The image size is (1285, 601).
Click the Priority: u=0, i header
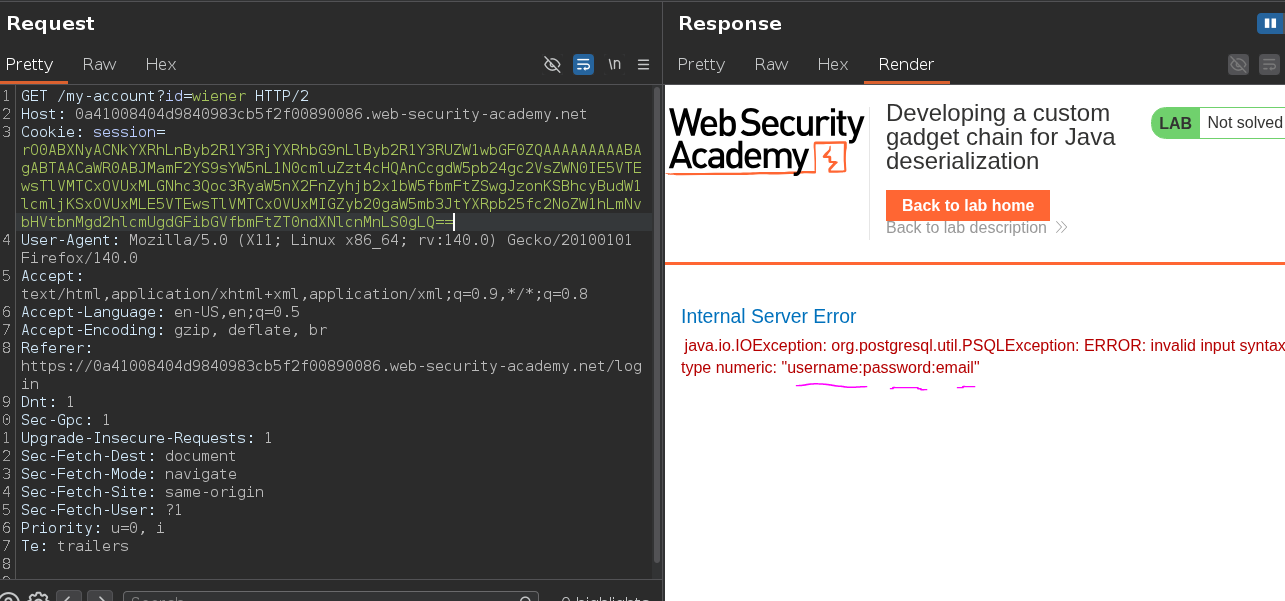(93, 528)
